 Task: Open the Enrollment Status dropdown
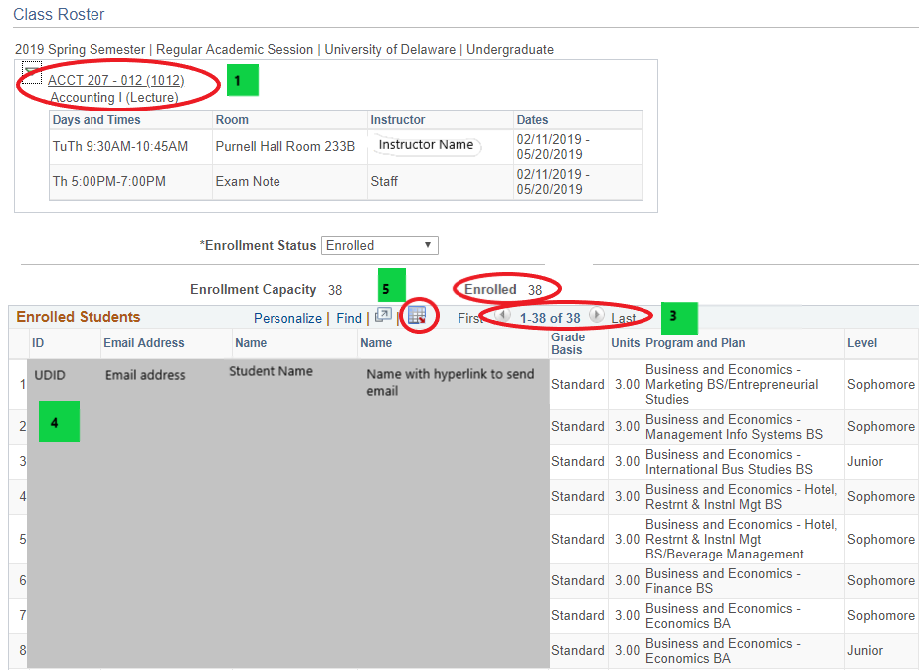(x=380, y=246)
